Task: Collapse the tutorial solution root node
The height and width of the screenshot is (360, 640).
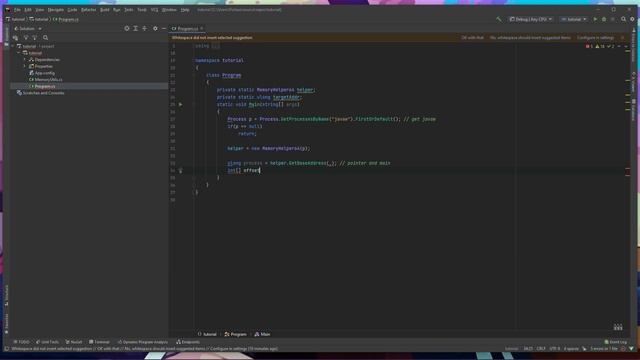Action: pos(13,46)
